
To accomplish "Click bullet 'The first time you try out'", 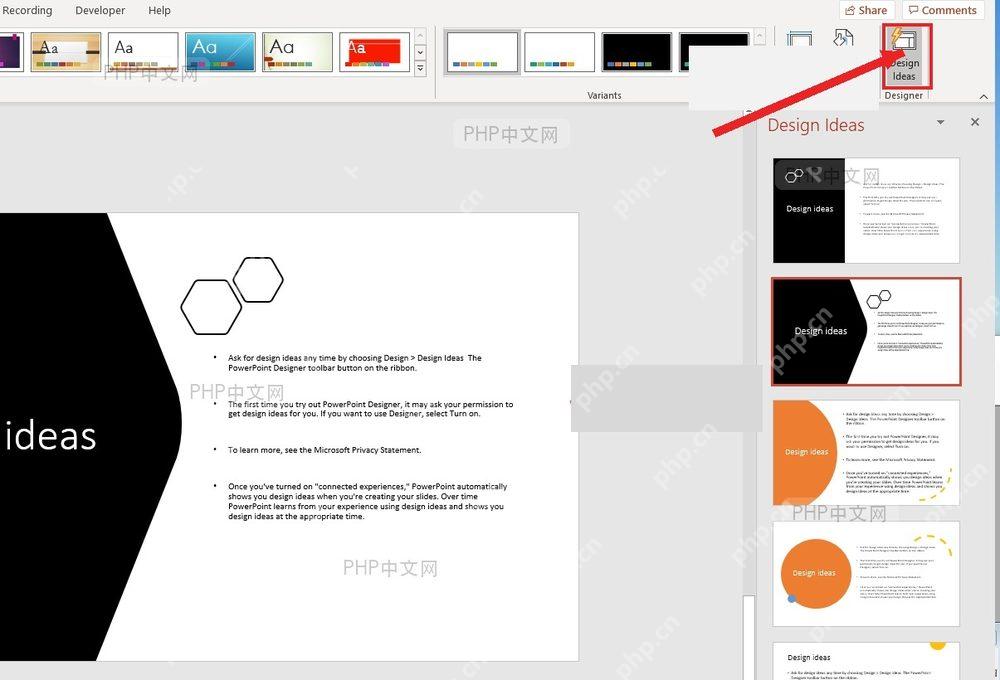I will 370,409.
